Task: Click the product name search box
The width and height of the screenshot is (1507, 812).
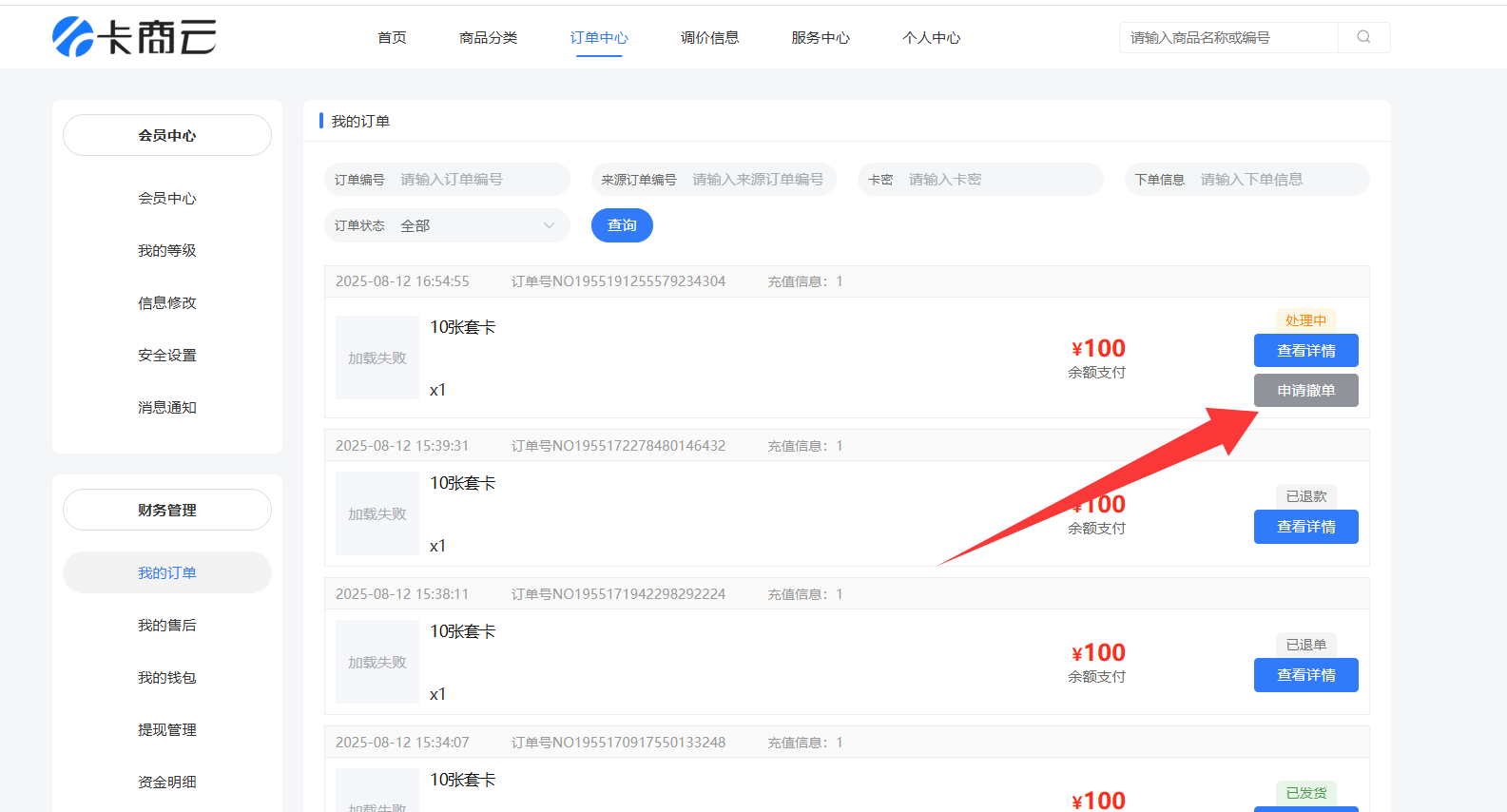Action: pyautogui.click(x=1228, y=38)
